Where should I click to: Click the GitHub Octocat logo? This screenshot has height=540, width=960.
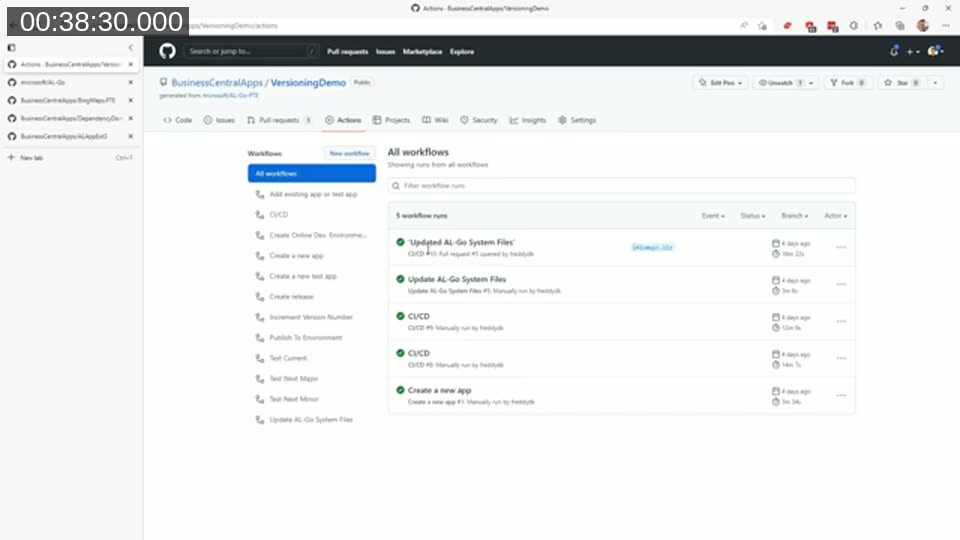(167, 51)
